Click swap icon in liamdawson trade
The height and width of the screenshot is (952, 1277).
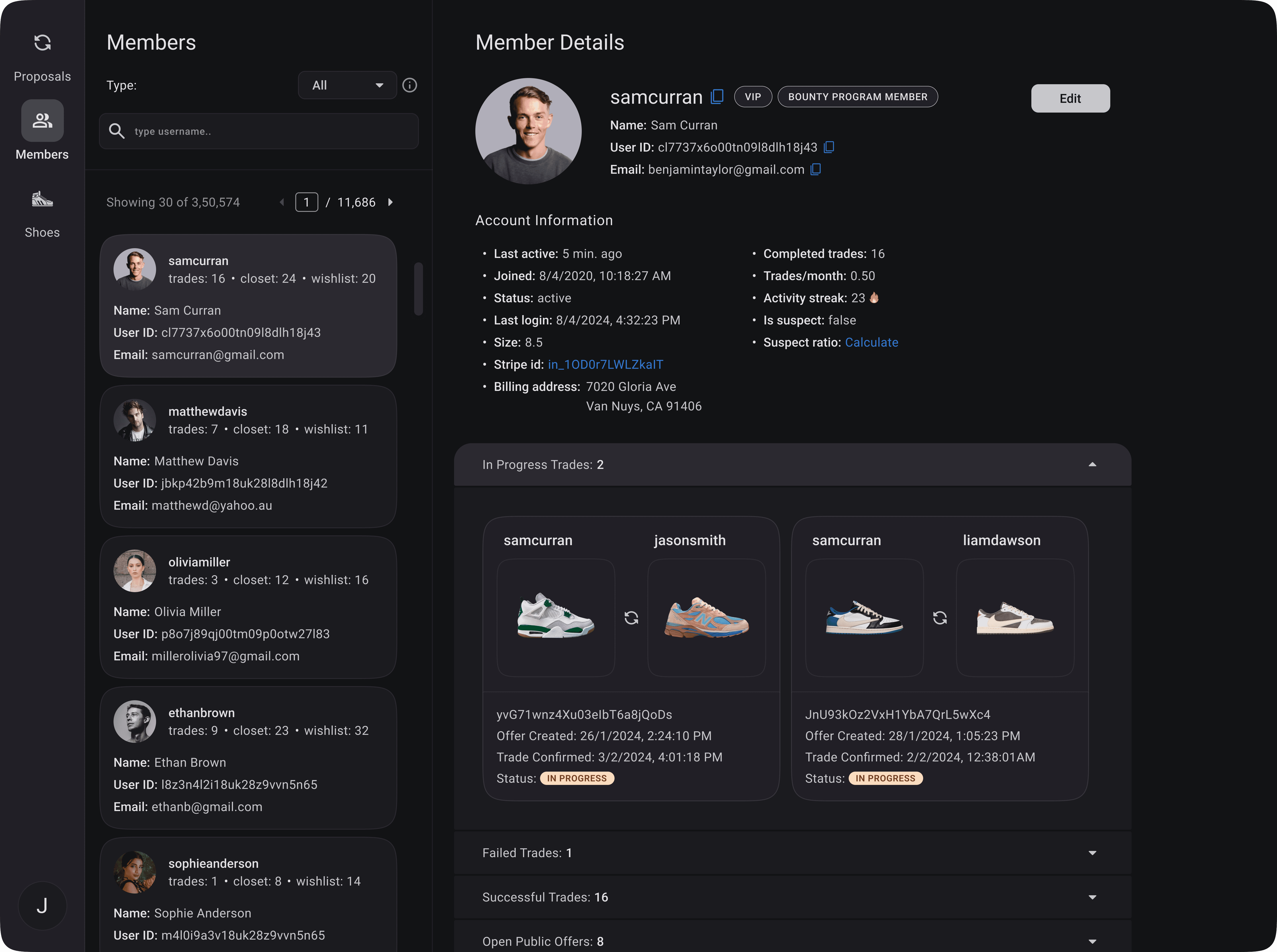tap(940, 618)
